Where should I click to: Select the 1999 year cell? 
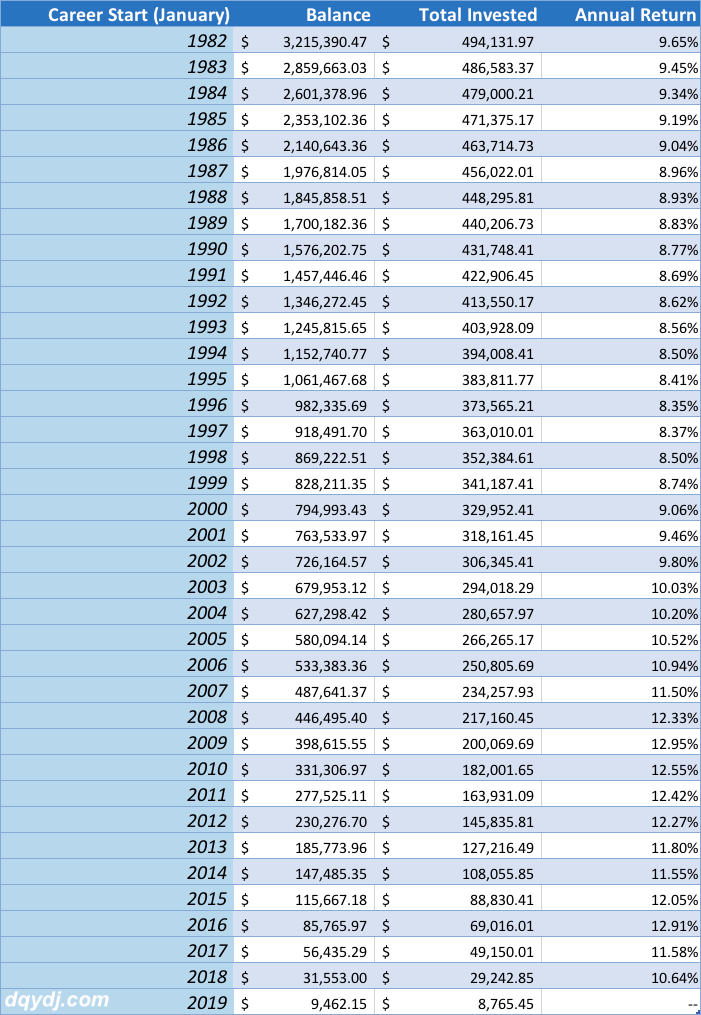117,483
